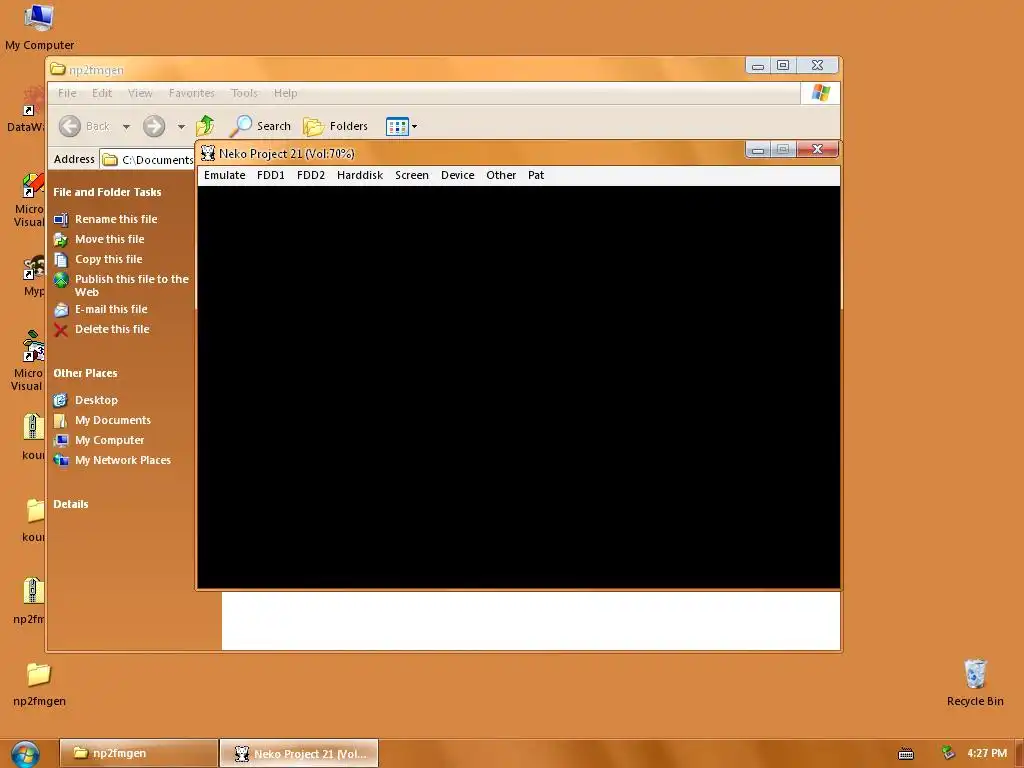Screen dimensions: 1024x768
Task: Click the Windows flag logo in Explorer
Action: pos(821,93)
